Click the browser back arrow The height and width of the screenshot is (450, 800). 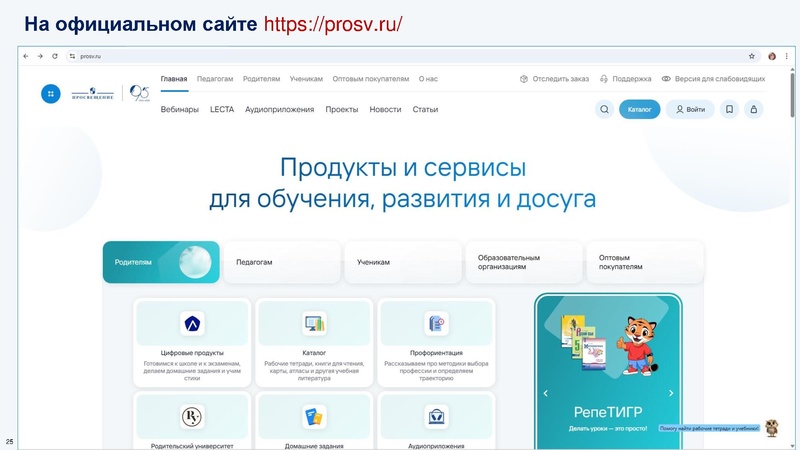coord(26,56)
